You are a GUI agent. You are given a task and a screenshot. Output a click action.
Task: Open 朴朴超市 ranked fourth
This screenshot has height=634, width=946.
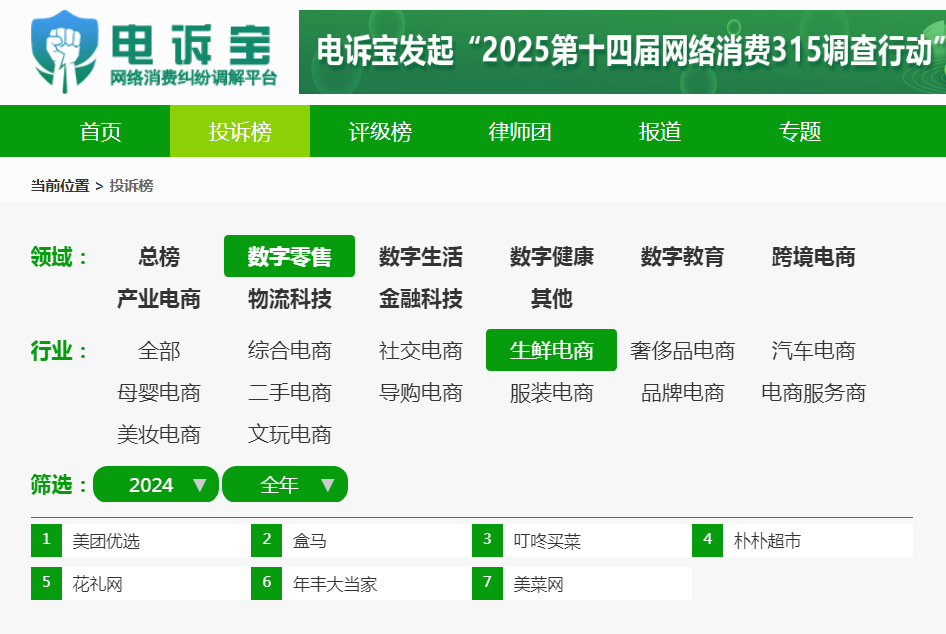[x=767, y=541]
